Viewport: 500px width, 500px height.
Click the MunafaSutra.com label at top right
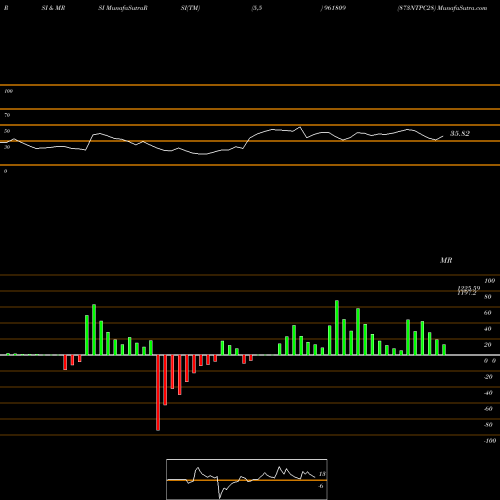(x=462, y=8)
